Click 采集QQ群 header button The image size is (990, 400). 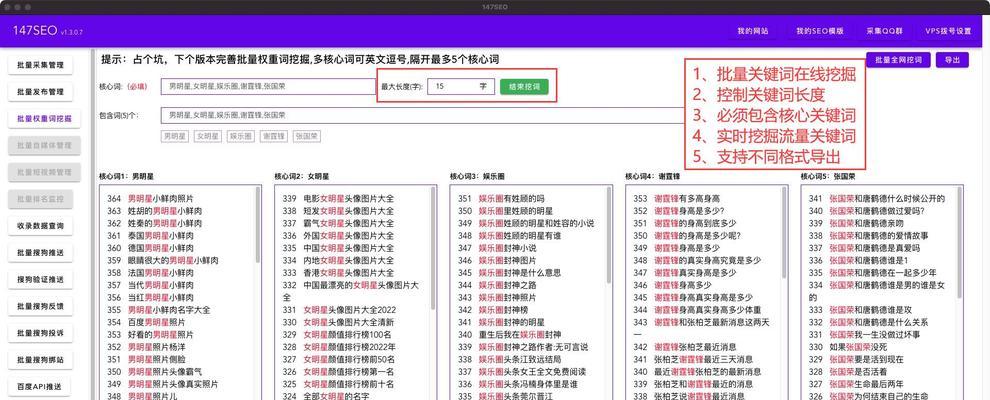point(884,31)
